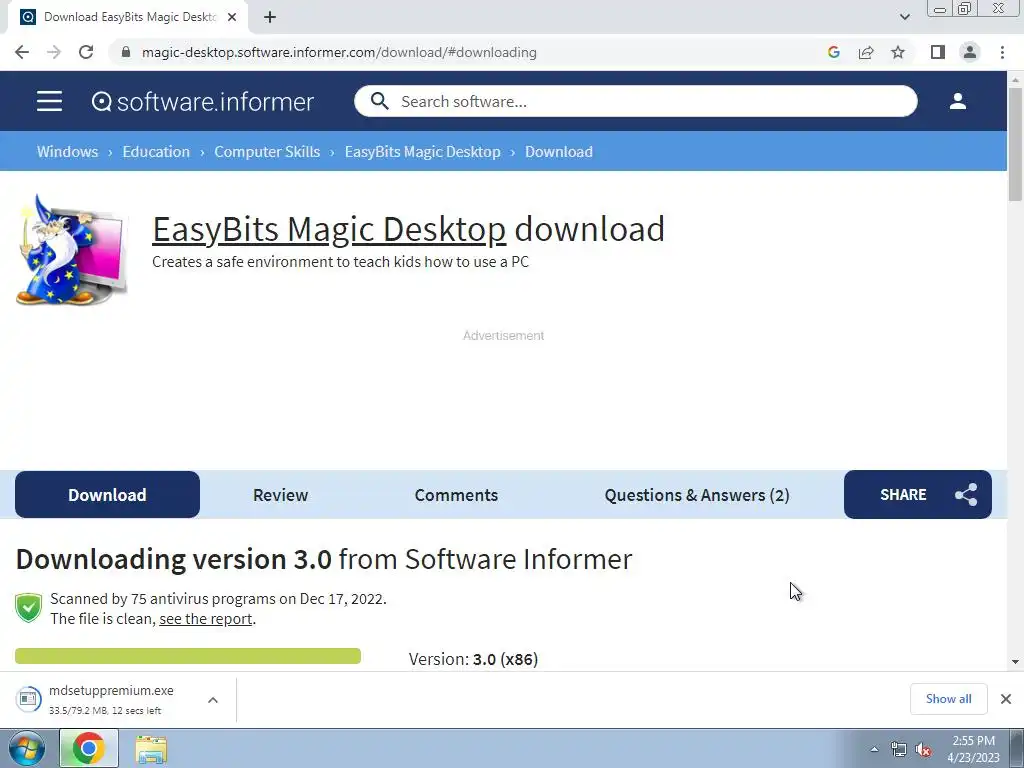Viewport: 1024px width, 768px height.
Task: Open File Explorer from taskbar
Action: [x=151, y=749]
